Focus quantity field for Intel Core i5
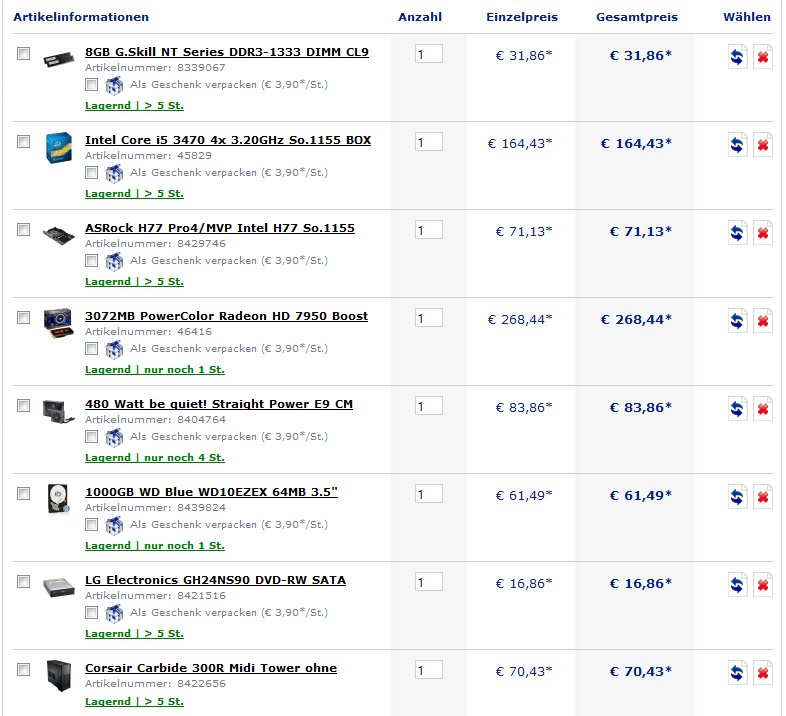This screenshot has width=786, height=716. (x=429, y=142)
